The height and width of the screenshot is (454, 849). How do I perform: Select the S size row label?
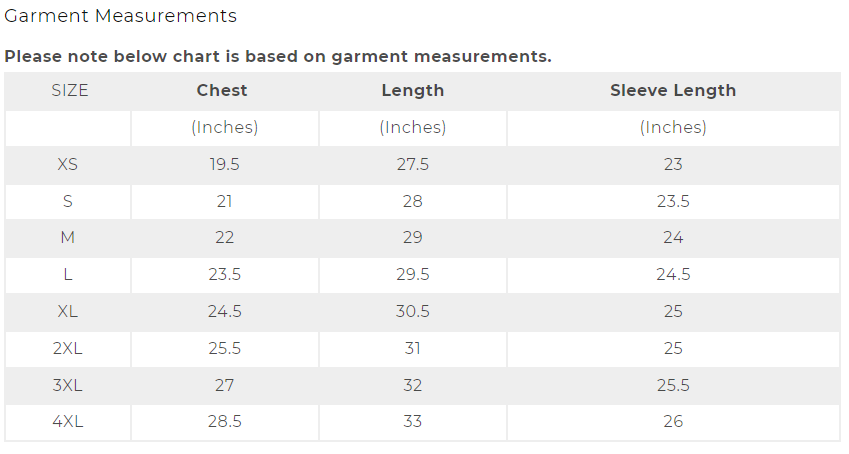point(68,201)
